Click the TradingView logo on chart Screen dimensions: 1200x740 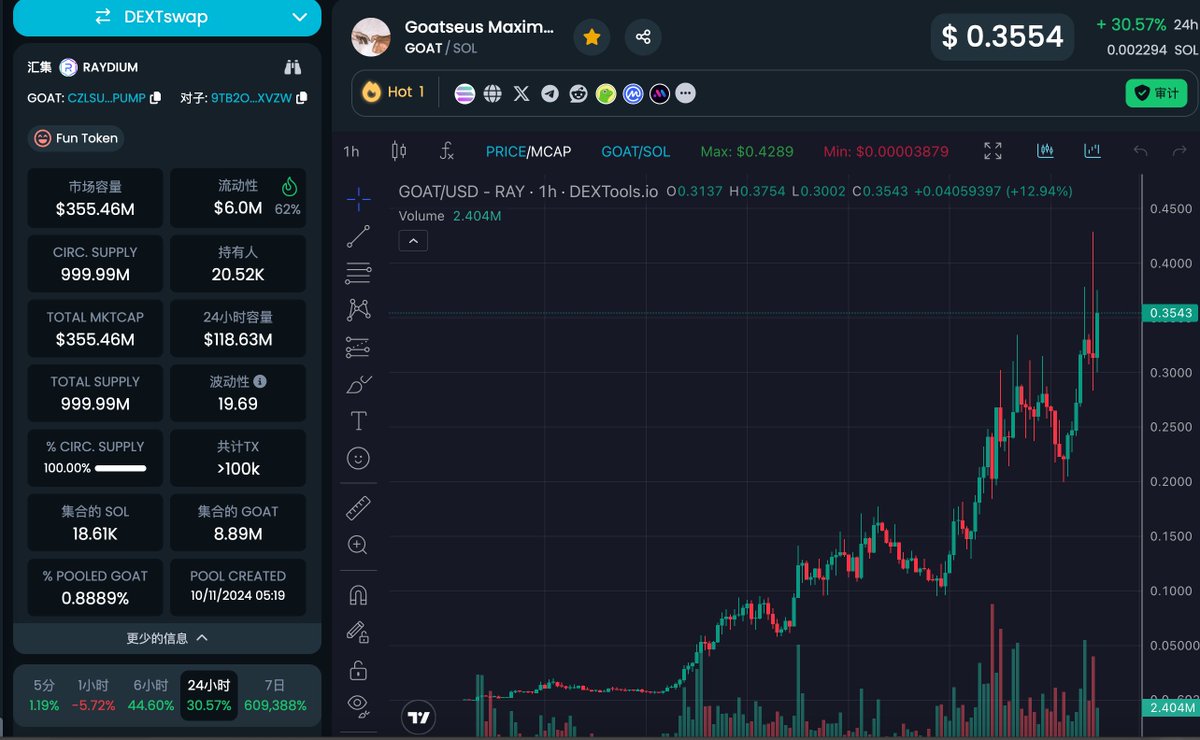click(420, 717)
